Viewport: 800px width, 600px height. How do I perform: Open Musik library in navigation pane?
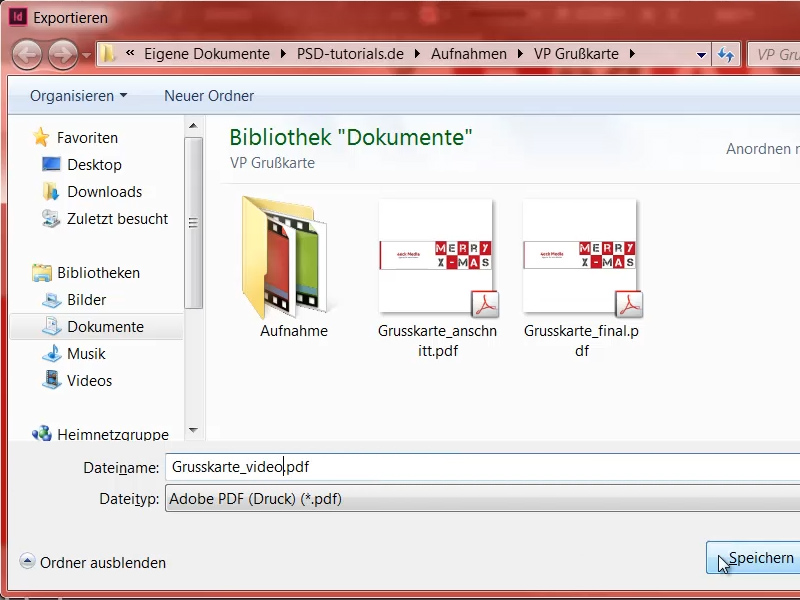coord(86,354)
